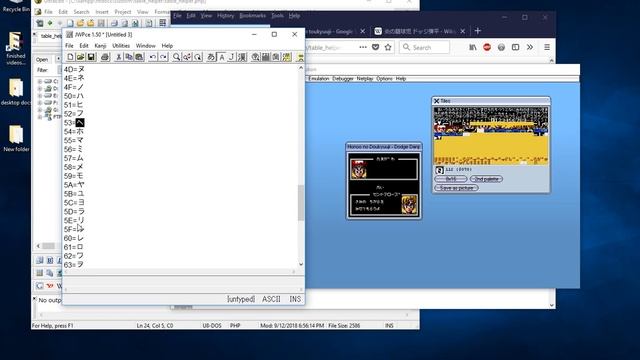This screenshot has width=640, height=360.
Task: Click Cut scissors icon in JWPce toolbar
Action: (118, 57)
